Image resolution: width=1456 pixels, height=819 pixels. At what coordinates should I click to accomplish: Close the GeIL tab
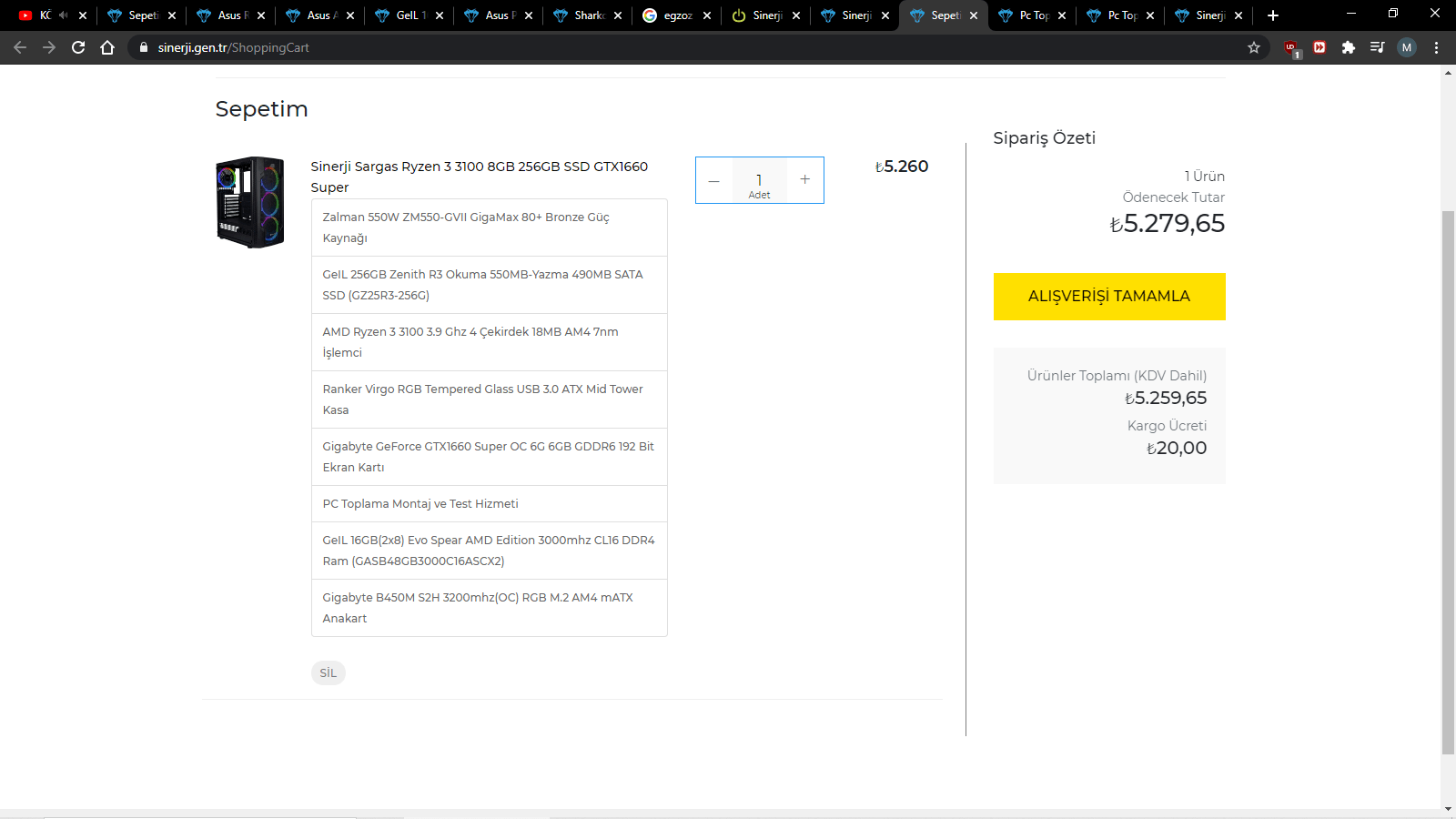point(440,15)
